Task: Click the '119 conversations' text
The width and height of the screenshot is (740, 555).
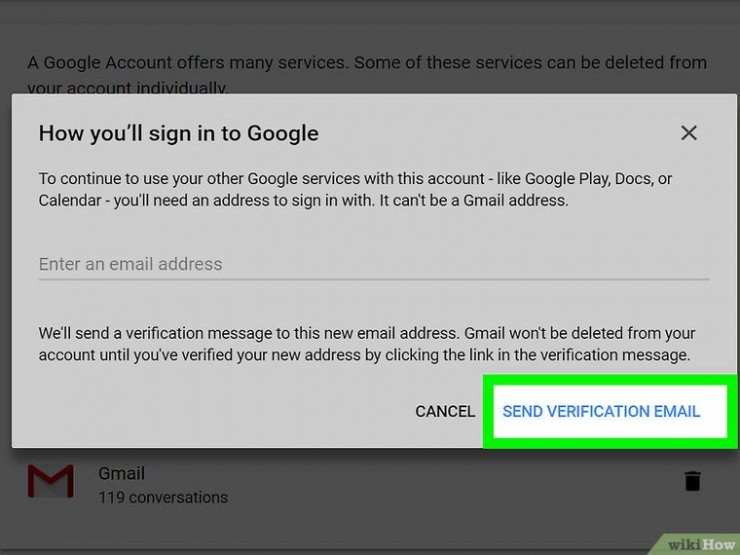Action: pos(163,497)
